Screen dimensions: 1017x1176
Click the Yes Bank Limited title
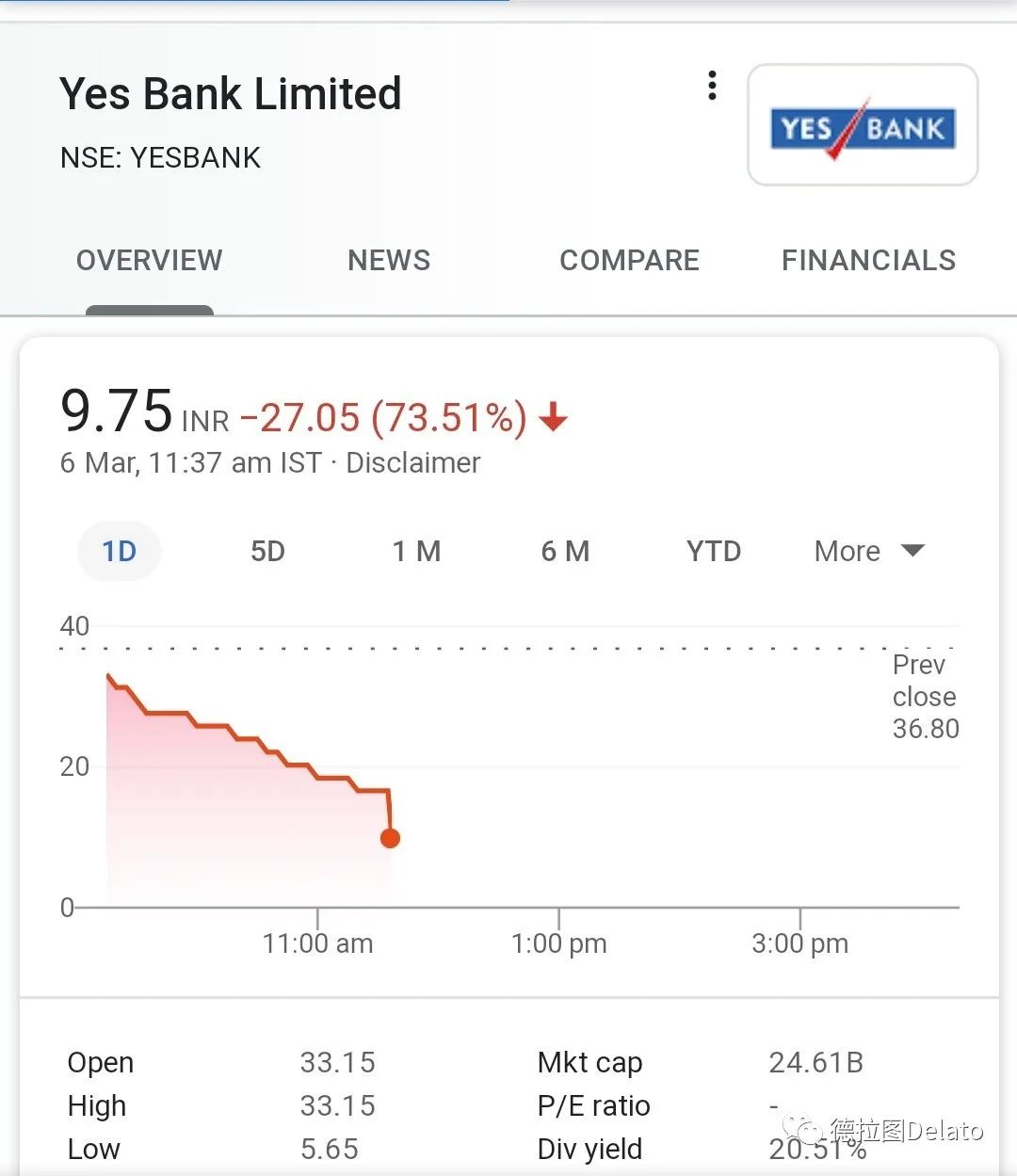pyautogui.click(x=231, y=93)
